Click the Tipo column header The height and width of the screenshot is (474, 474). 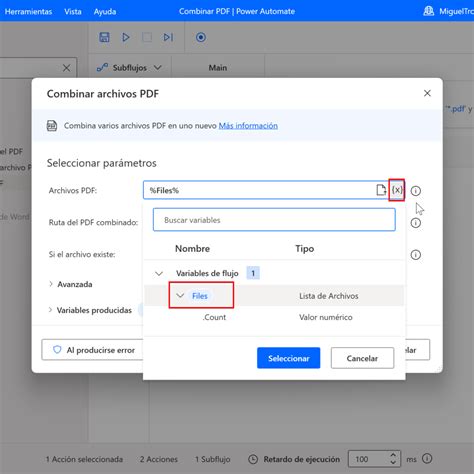click(305, 248)
